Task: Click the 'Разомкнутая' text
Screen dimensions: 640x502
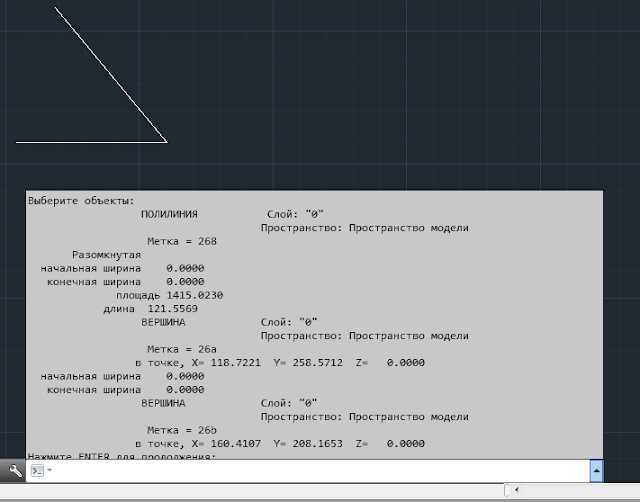Action: (x=107, y=255)
